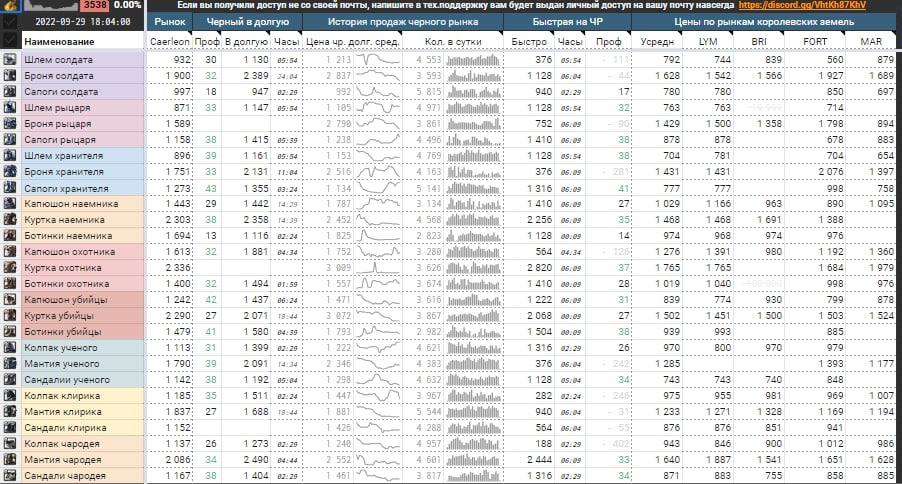Click the gold bag icon in top-left corner

(x=10, y=6)
